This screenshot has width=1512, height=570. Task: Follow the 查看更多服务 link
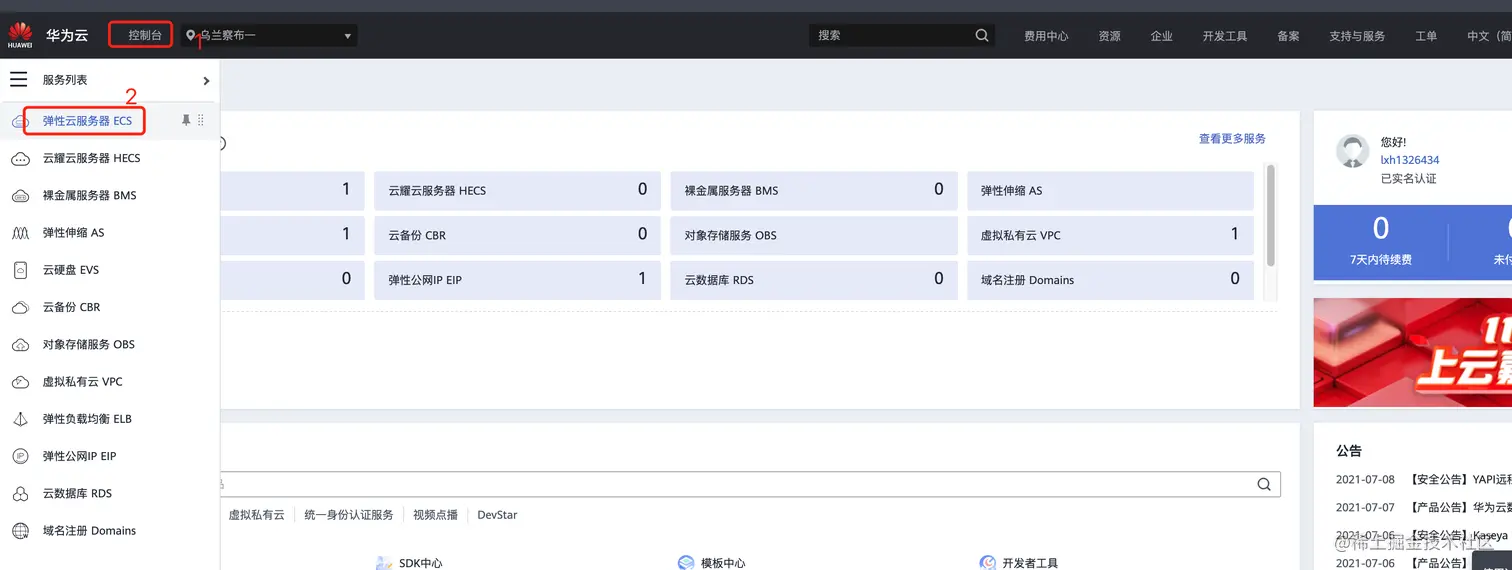click(x=1232, y=139)
